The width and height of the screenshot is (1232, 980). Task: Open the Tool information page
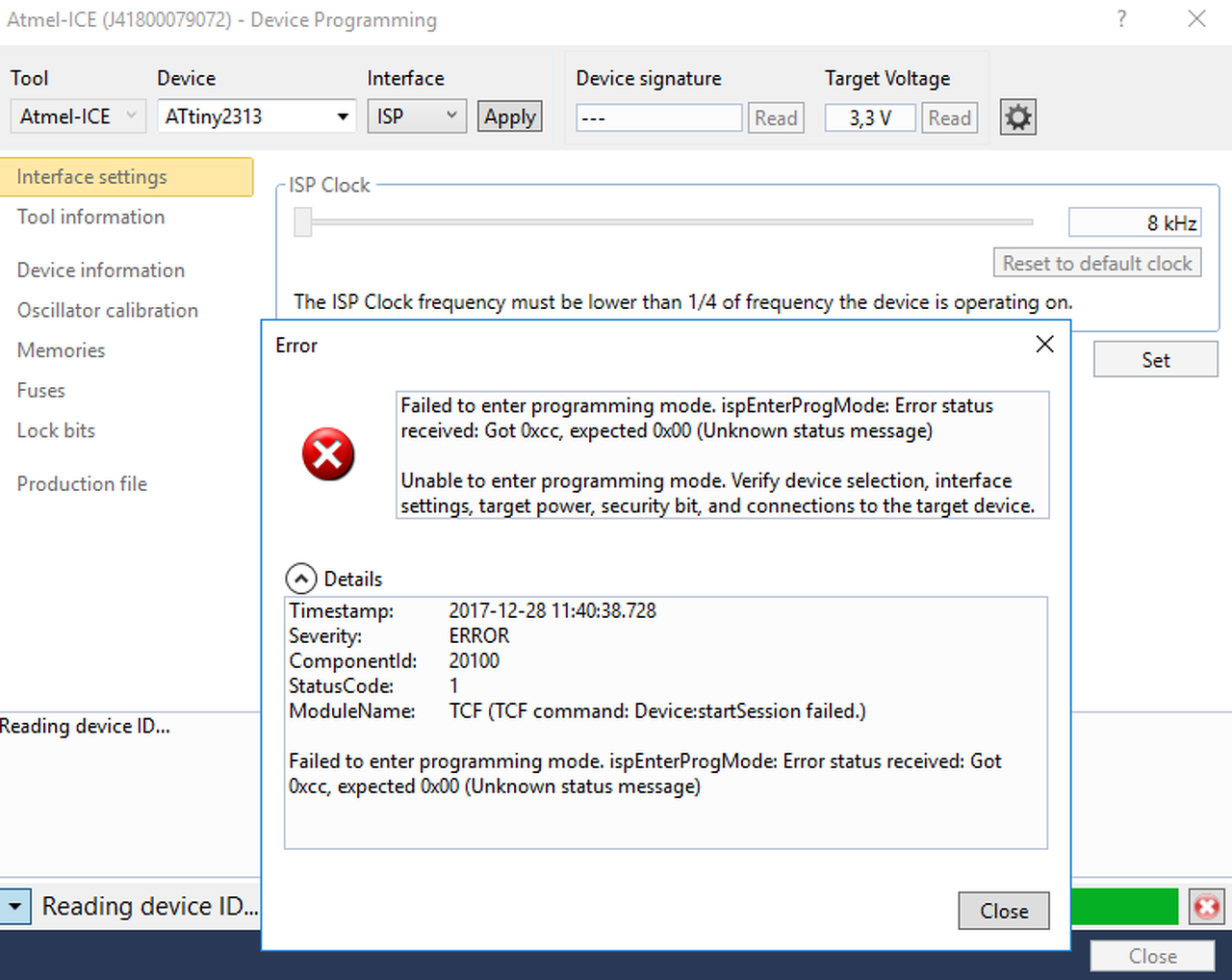(90, 217)
